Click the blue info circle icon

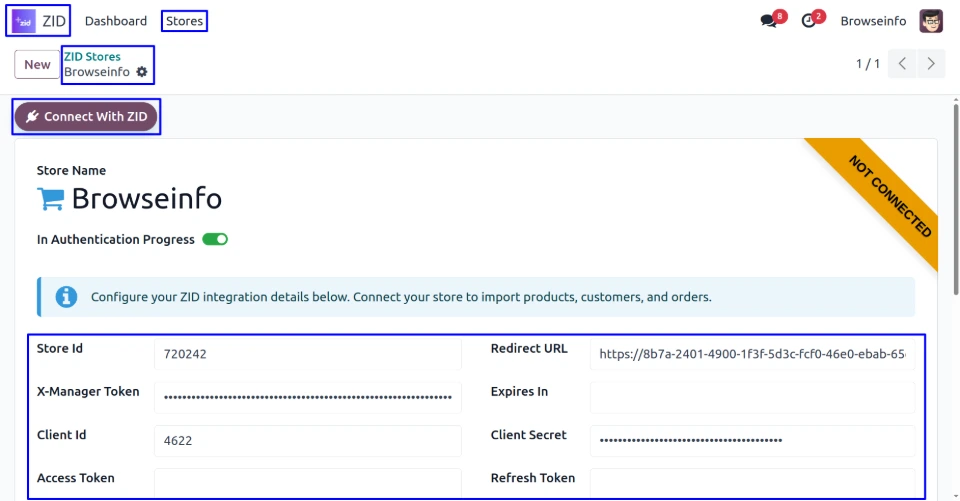[x=66, y=297]
